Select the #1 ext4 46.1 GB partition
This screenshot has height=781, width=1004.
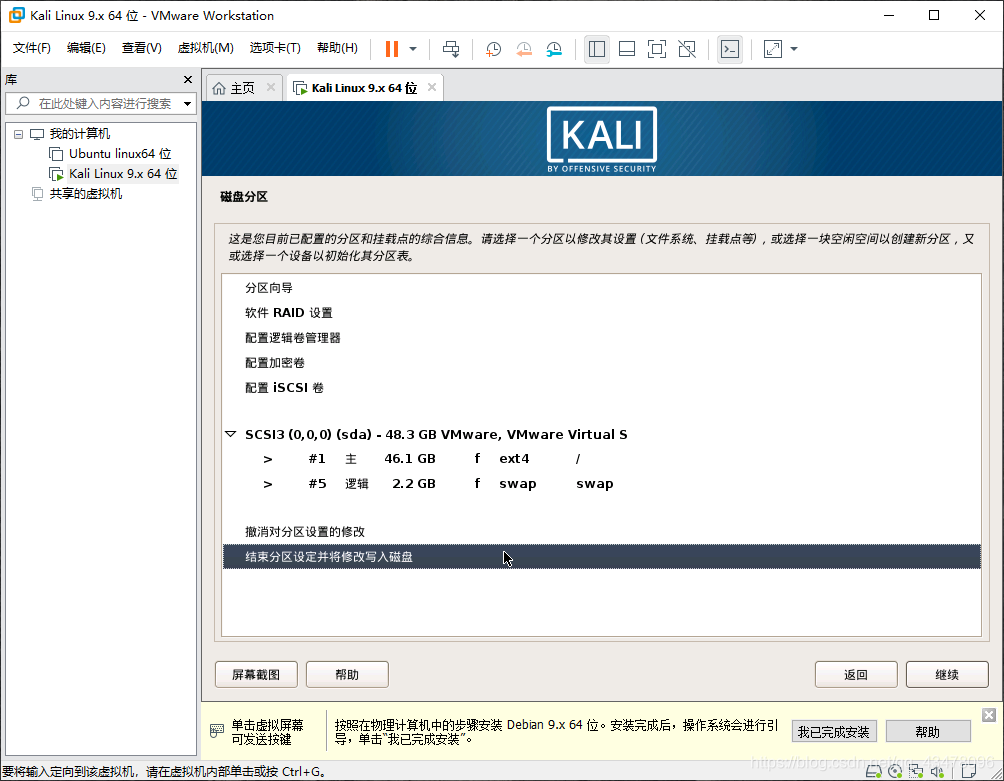click(601, 459)
